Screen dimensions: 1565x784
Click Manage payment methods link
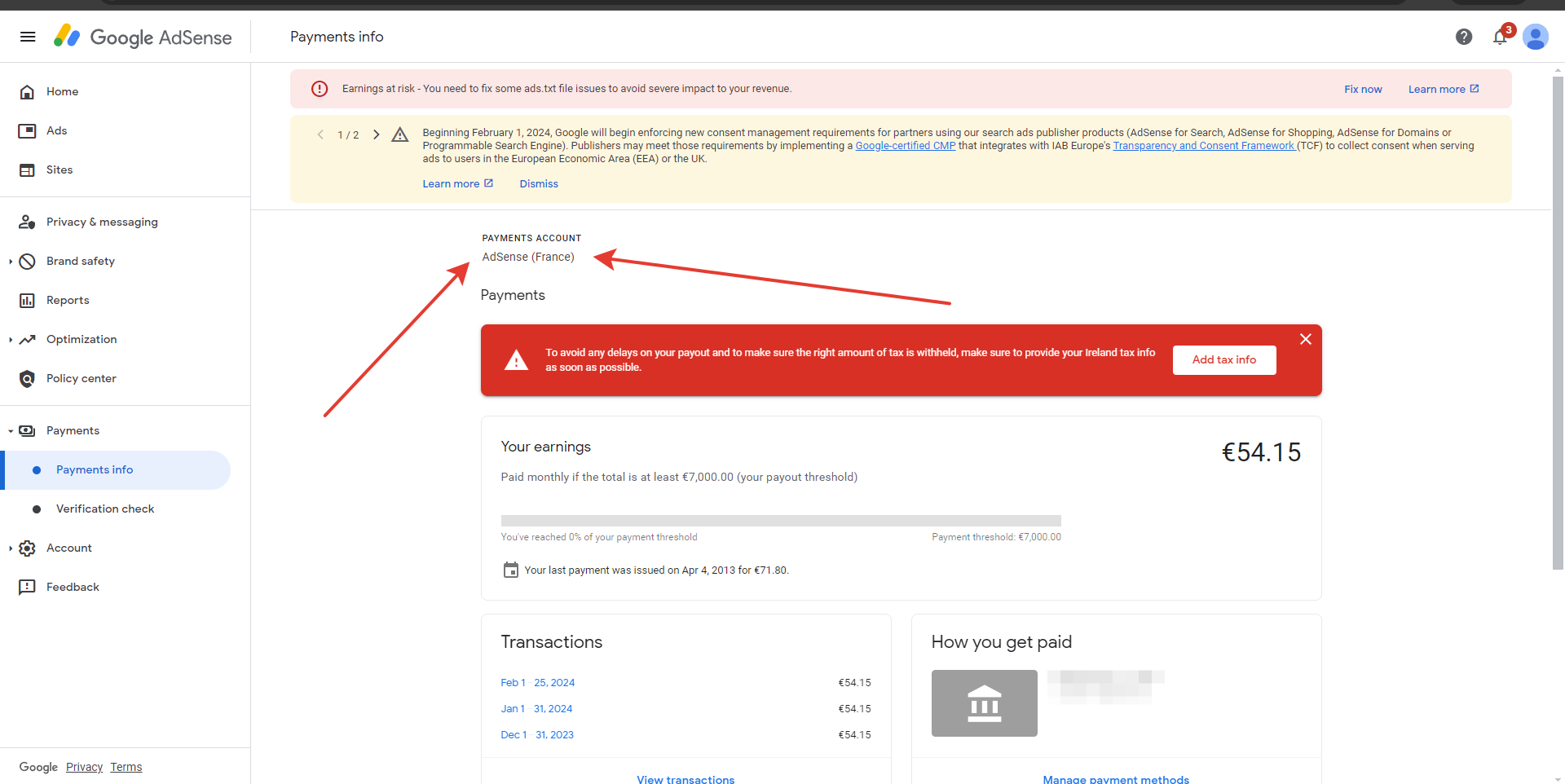(x=1116, y=779)
